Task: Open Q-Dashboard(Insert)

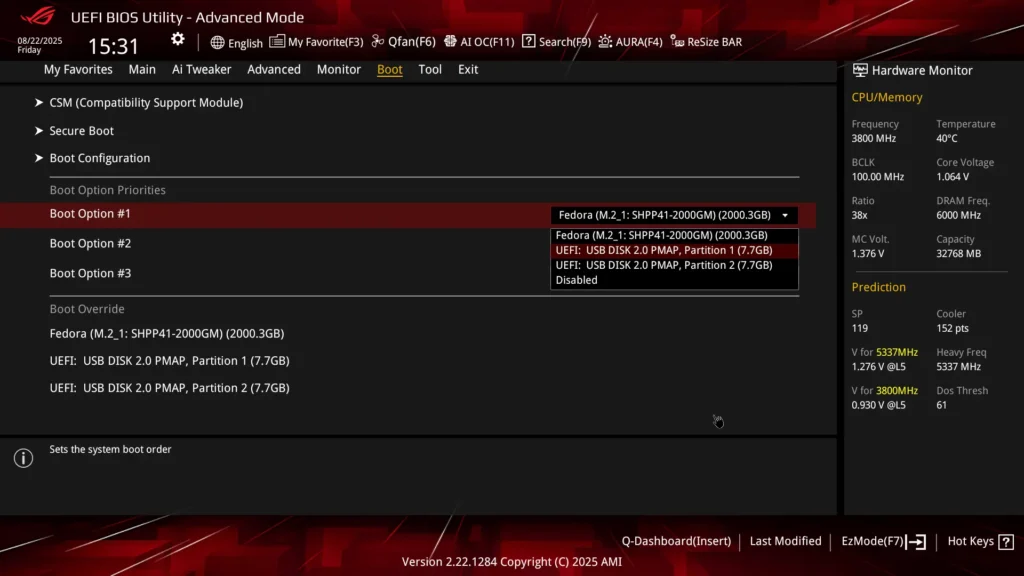Action: (677, 541)
